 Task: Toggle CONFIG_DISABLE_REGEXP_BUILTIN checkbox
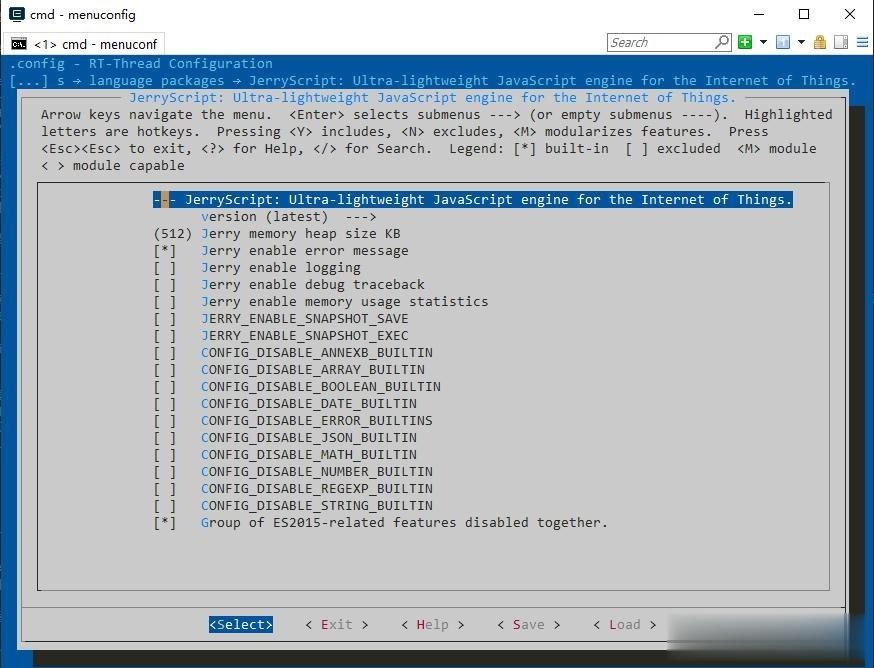(x=164, y=489)
